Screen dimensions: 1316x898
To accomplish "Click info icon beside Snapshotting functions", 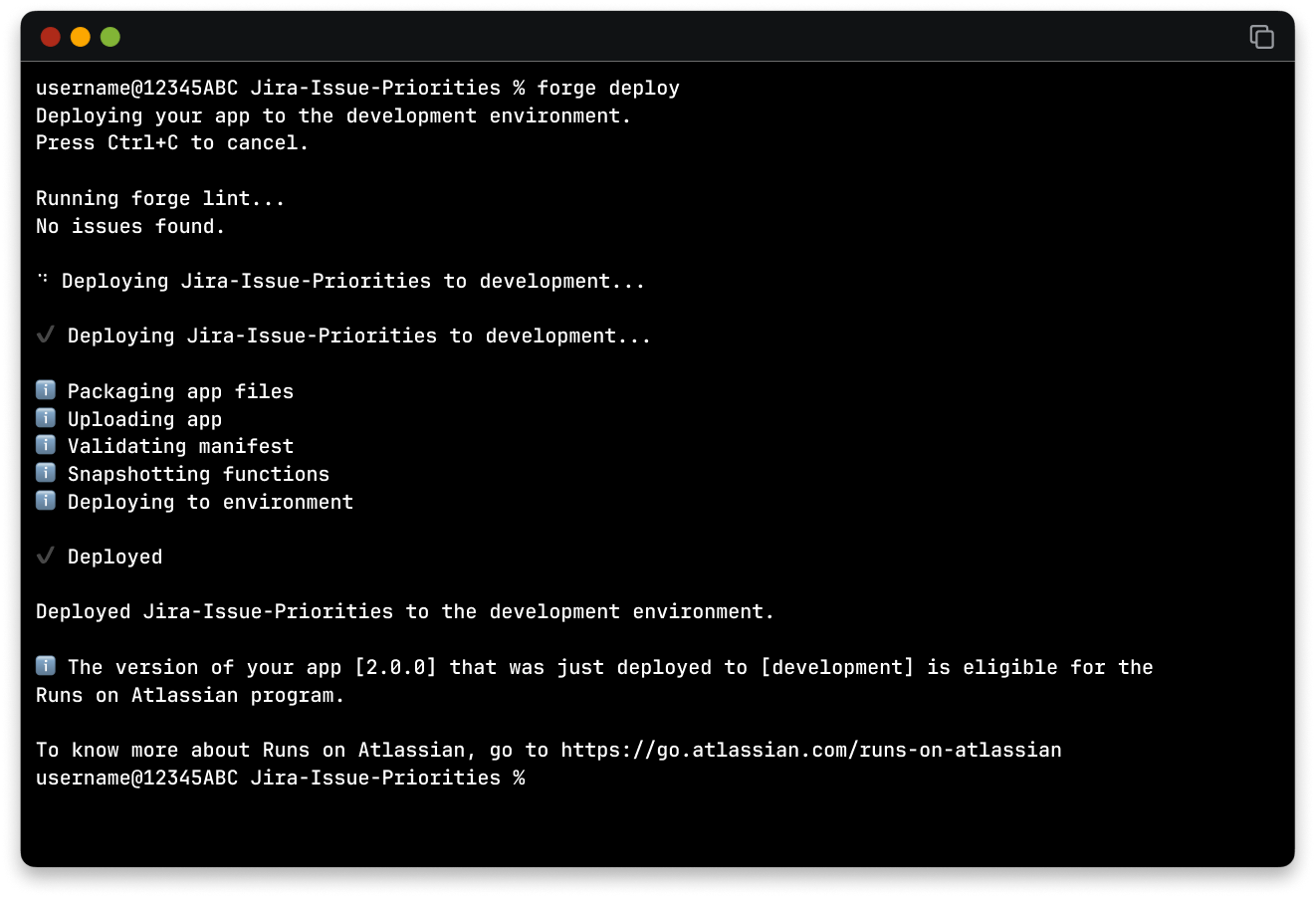I will tap(46, 472).
